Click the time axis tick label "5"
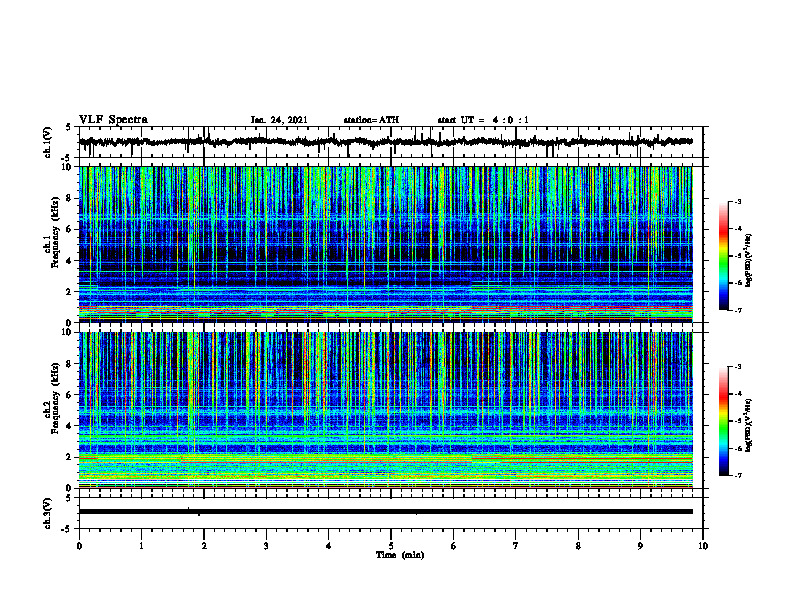Image resolution: width=792 pixels, height=612 pixels. click(x=391, y=546)
